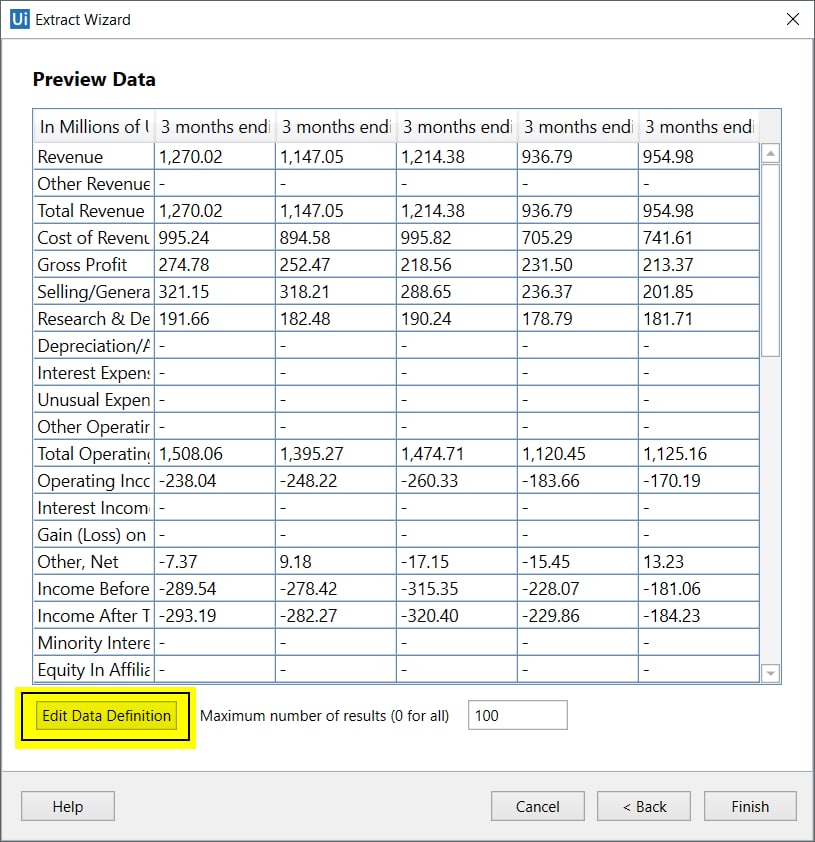Select the 'Unusual Expen' row label

94,400
